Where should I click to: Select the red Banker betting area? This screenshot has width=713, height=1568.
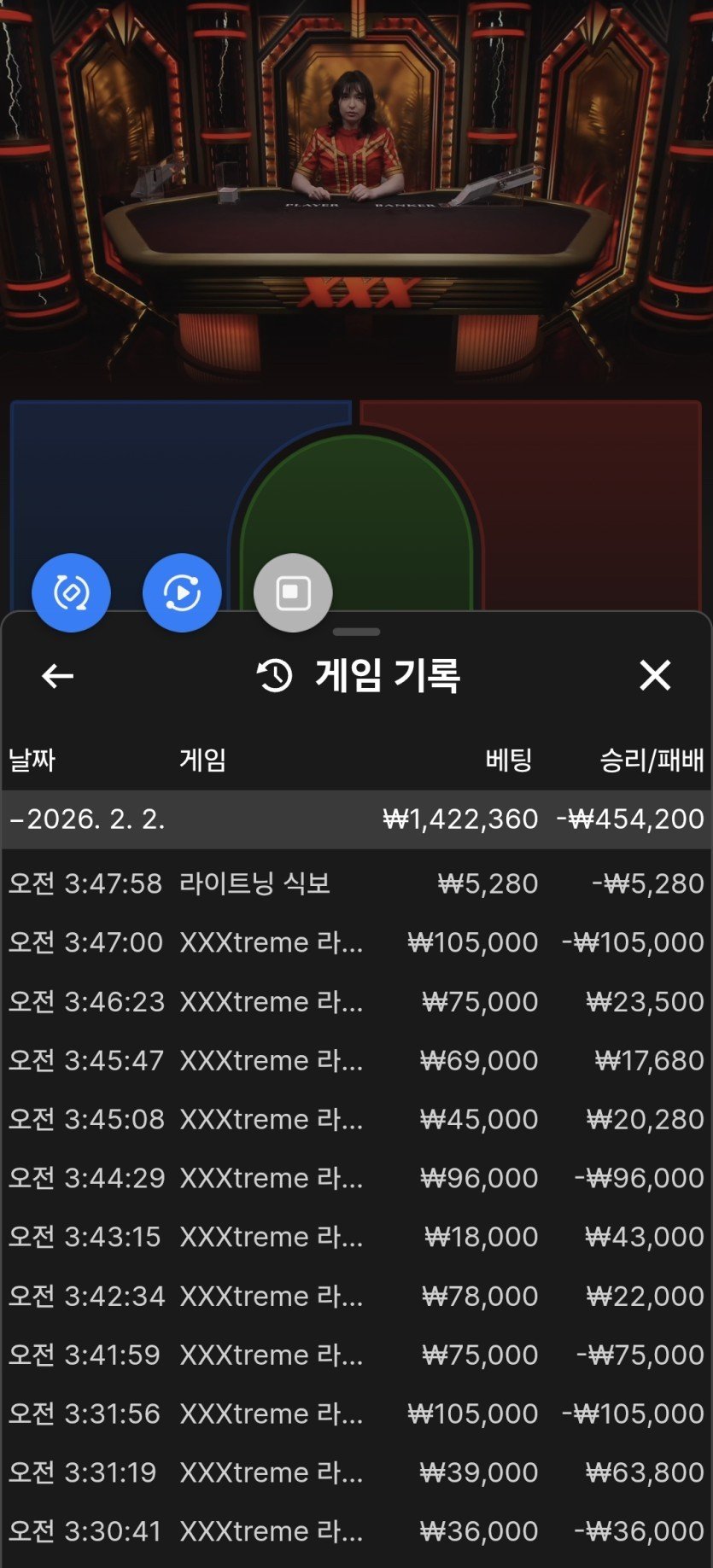pos(589,495)
